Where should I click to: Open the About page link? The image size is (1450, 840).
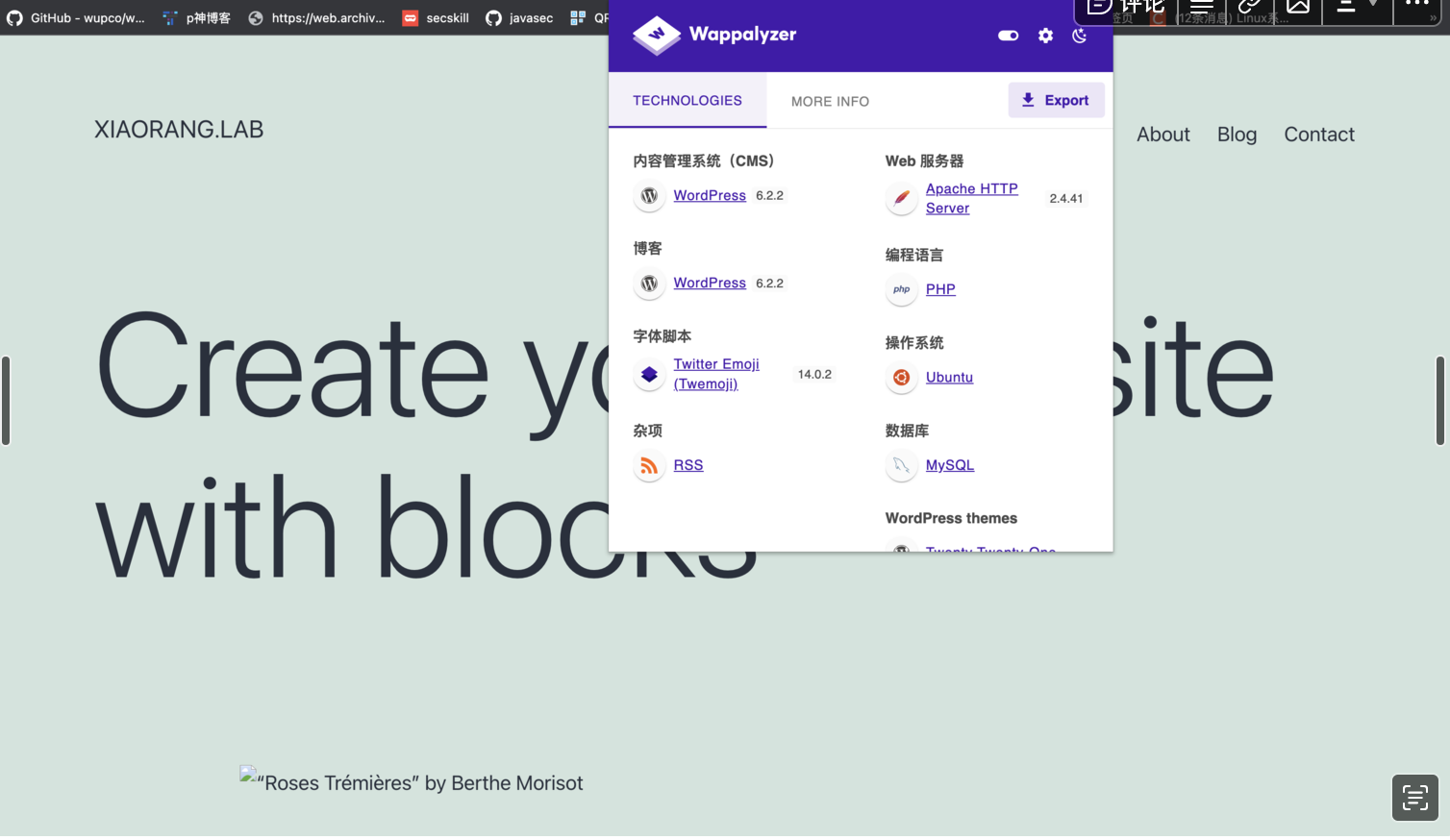pyautogui.click(x=1162, y=135)
